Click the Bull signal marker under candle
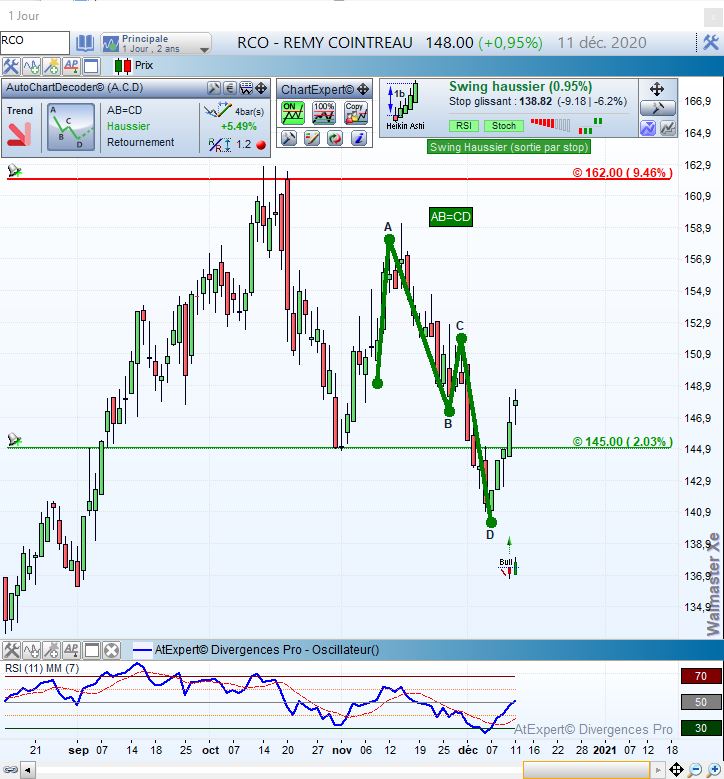 point(508,567)
